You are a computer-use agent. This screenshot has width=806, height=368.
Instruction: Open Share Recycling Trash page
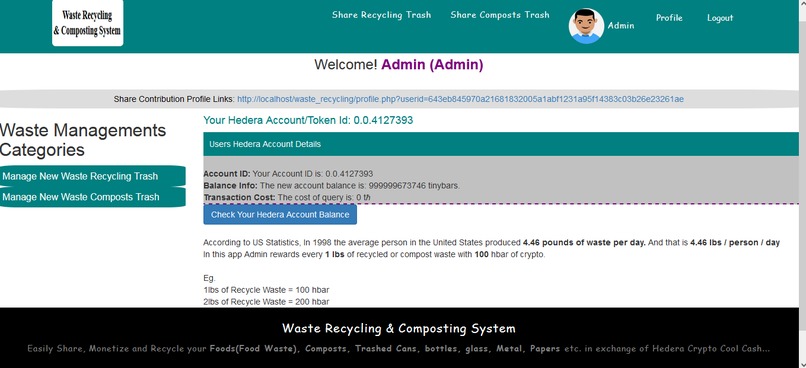pyautogui.click(x=381, y=15)
